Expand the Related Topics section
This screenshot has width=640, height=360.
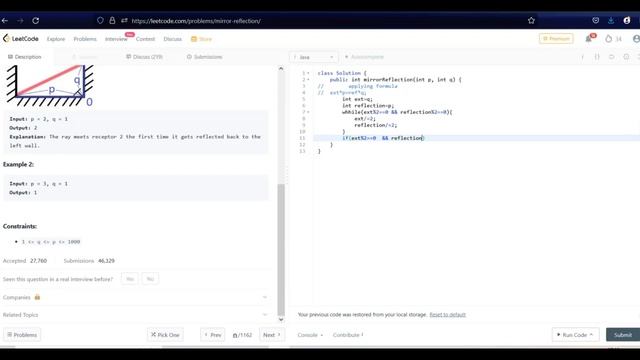pyautogui.click(x=135, y=315)
